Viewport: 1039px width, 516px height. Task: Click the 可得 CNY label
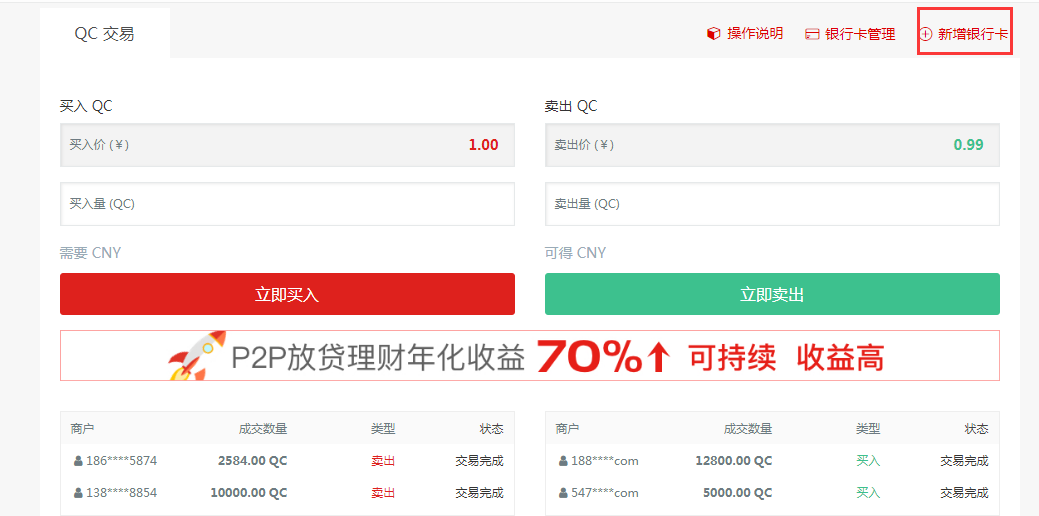576,252
